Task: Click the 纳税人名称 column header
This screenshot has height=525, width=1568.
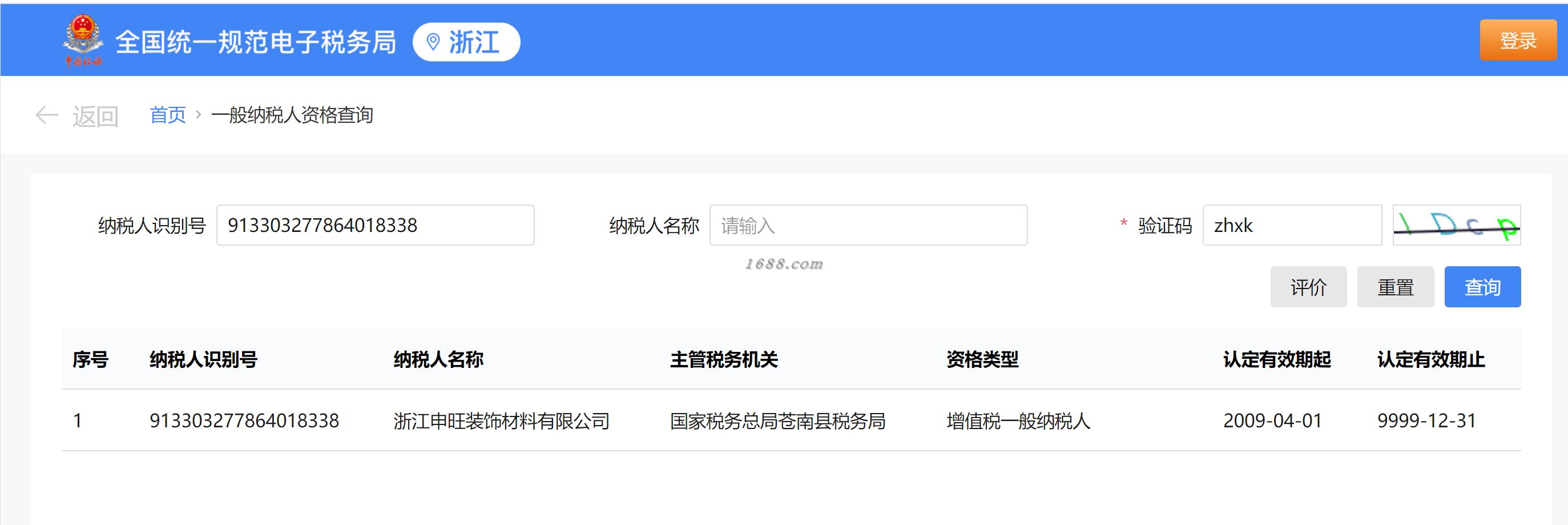Action: tap(438, 359)
